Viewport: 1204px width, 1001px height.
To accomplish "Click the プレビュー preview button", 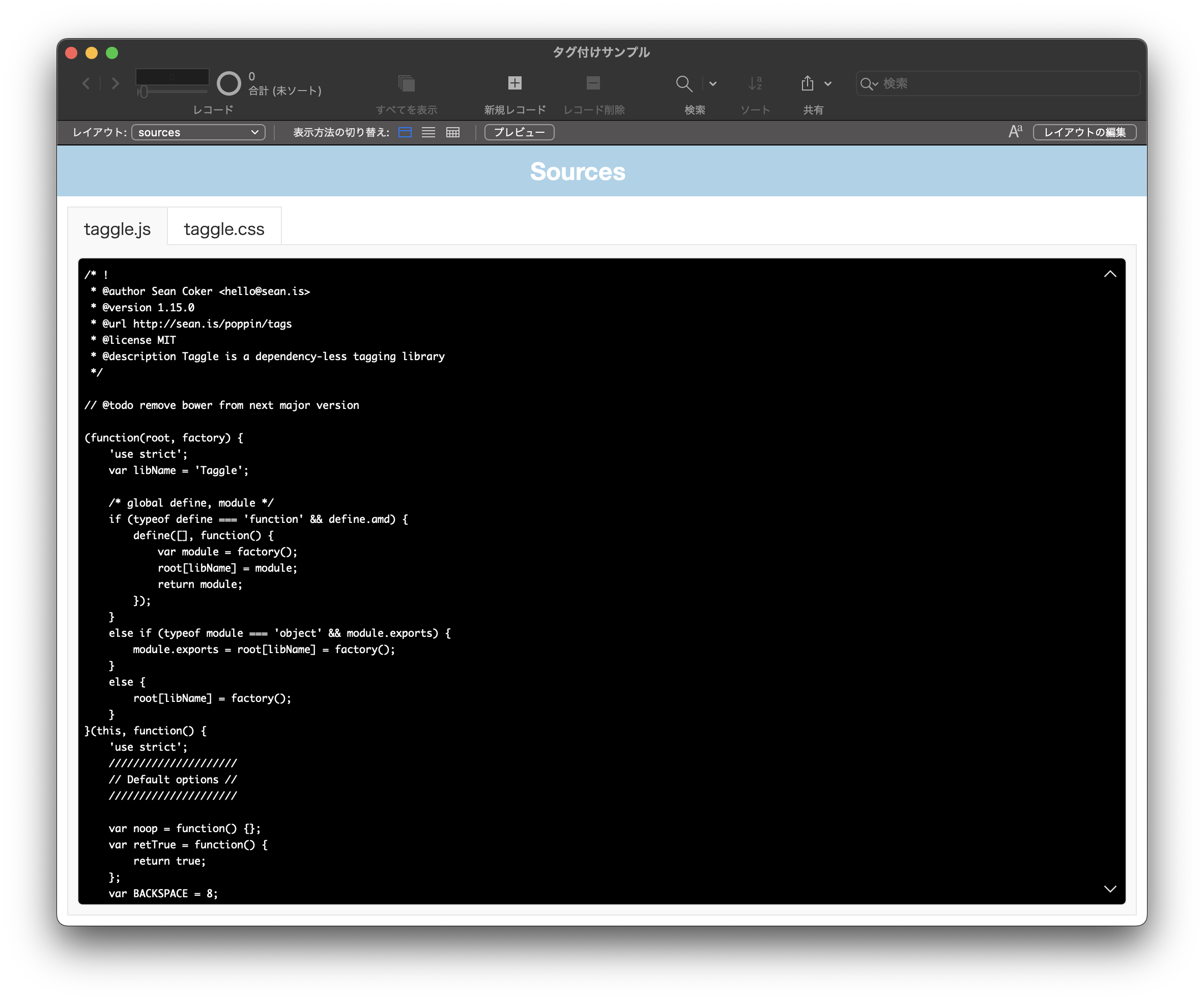I will 519,132.
